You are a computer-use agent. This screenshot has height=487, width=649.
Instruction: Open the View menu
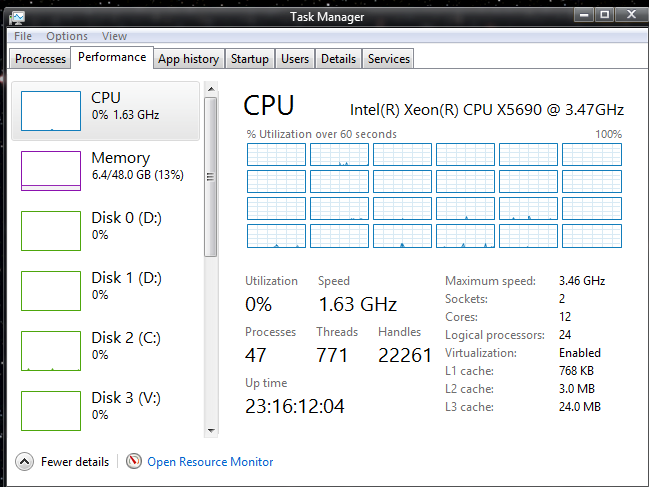[x=114, y=36]
